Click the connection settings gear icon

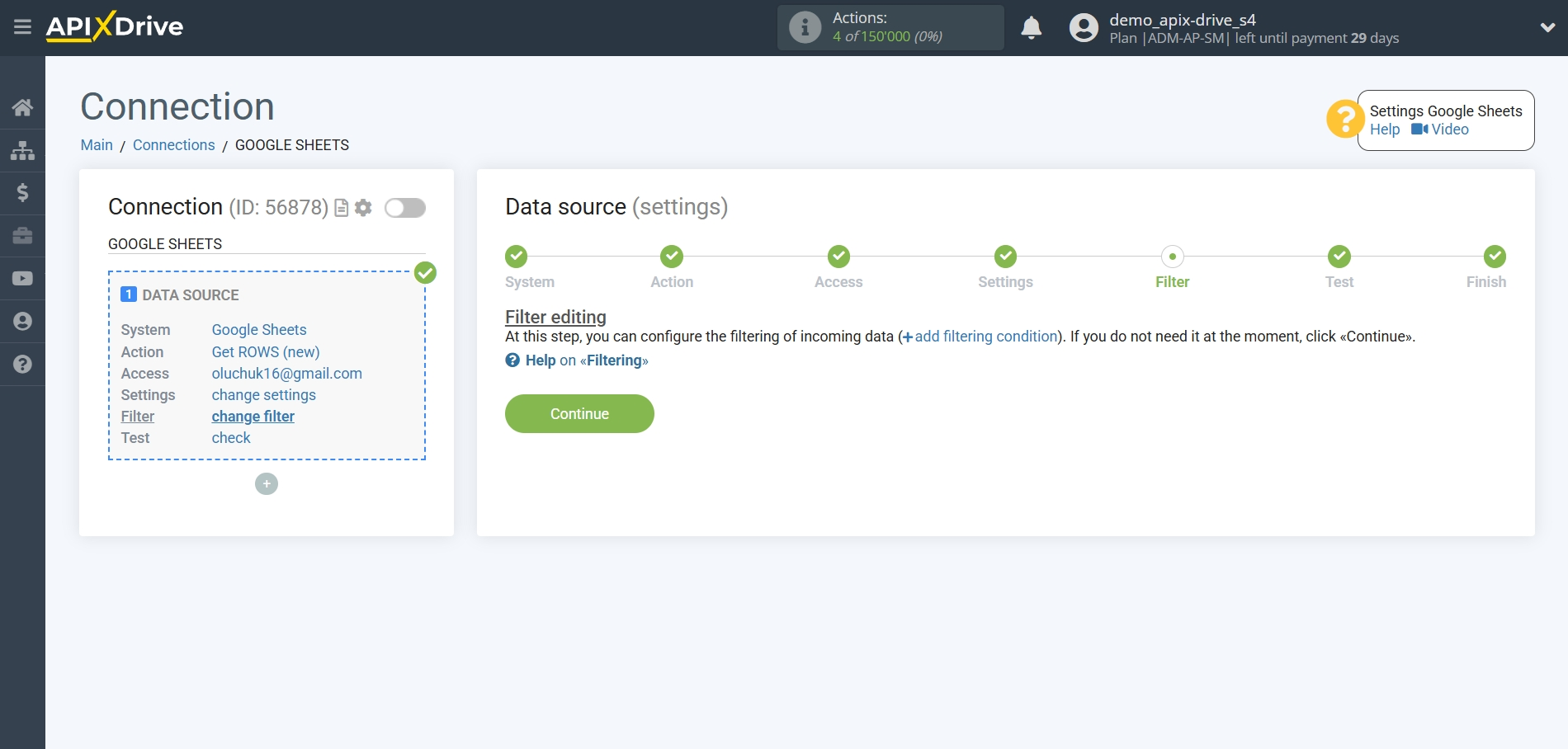(x=363, y=208)
